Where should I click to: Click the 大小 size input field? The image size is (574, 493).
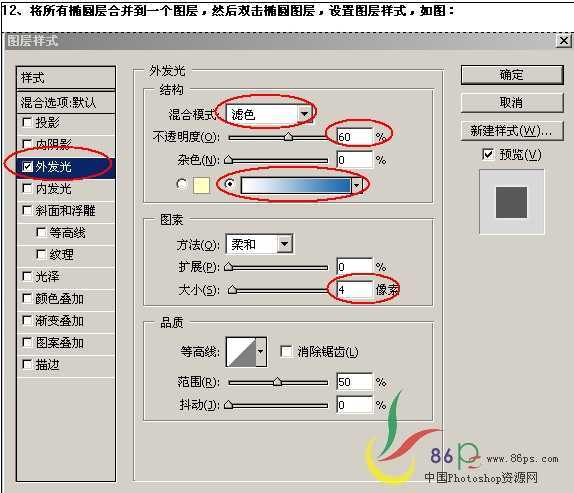click(x=354, y=290)
